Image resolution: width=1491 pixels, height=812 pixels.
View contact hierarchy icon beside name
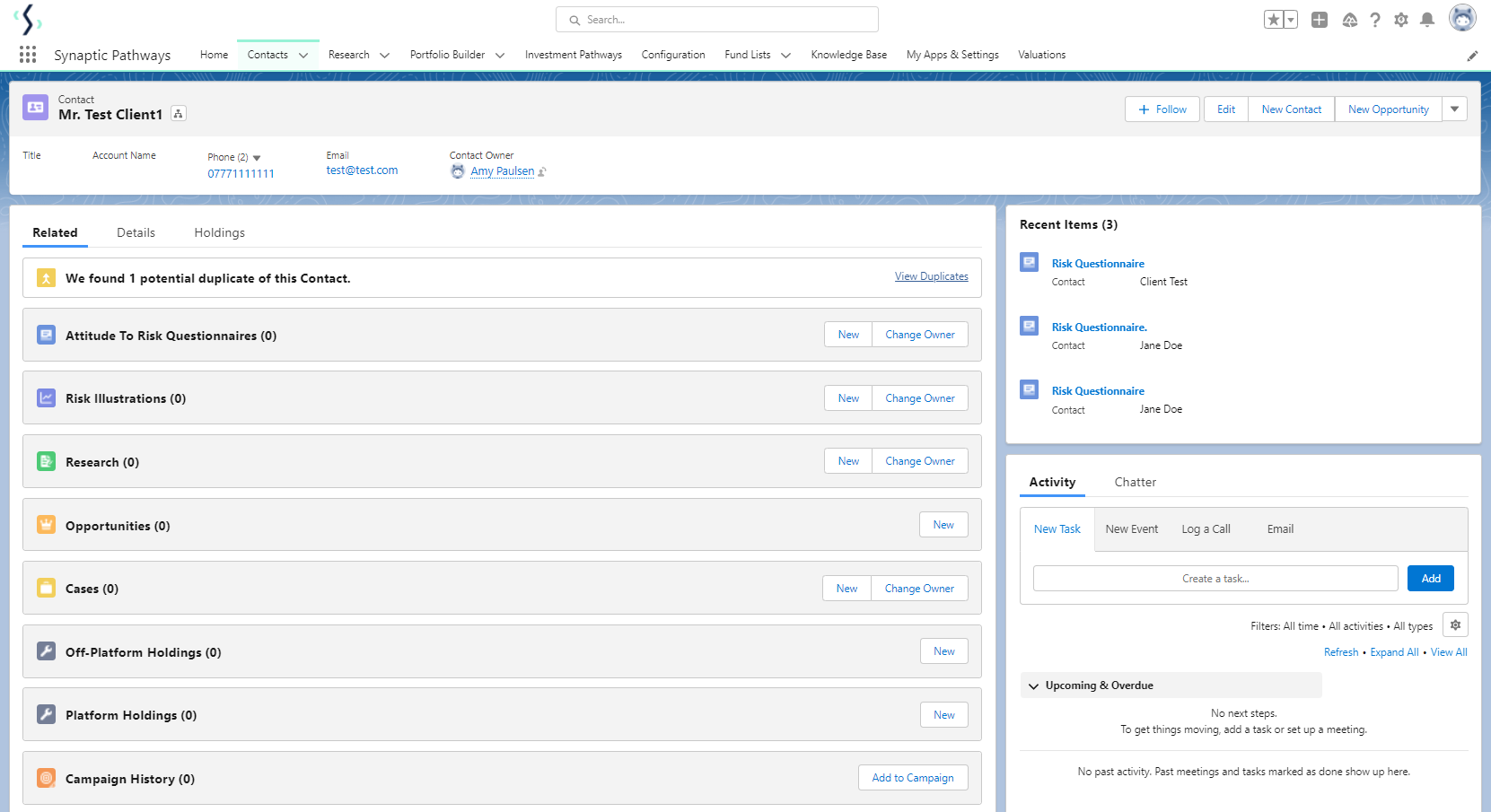click(179, 114)
